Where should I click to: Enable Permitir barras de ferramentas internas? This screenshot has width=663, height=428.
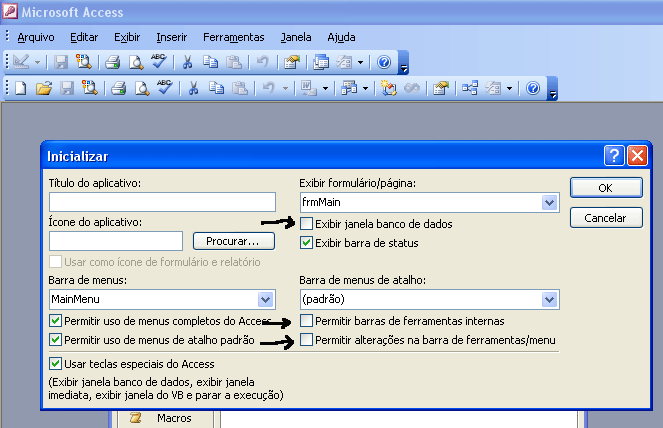pos(307,321)
